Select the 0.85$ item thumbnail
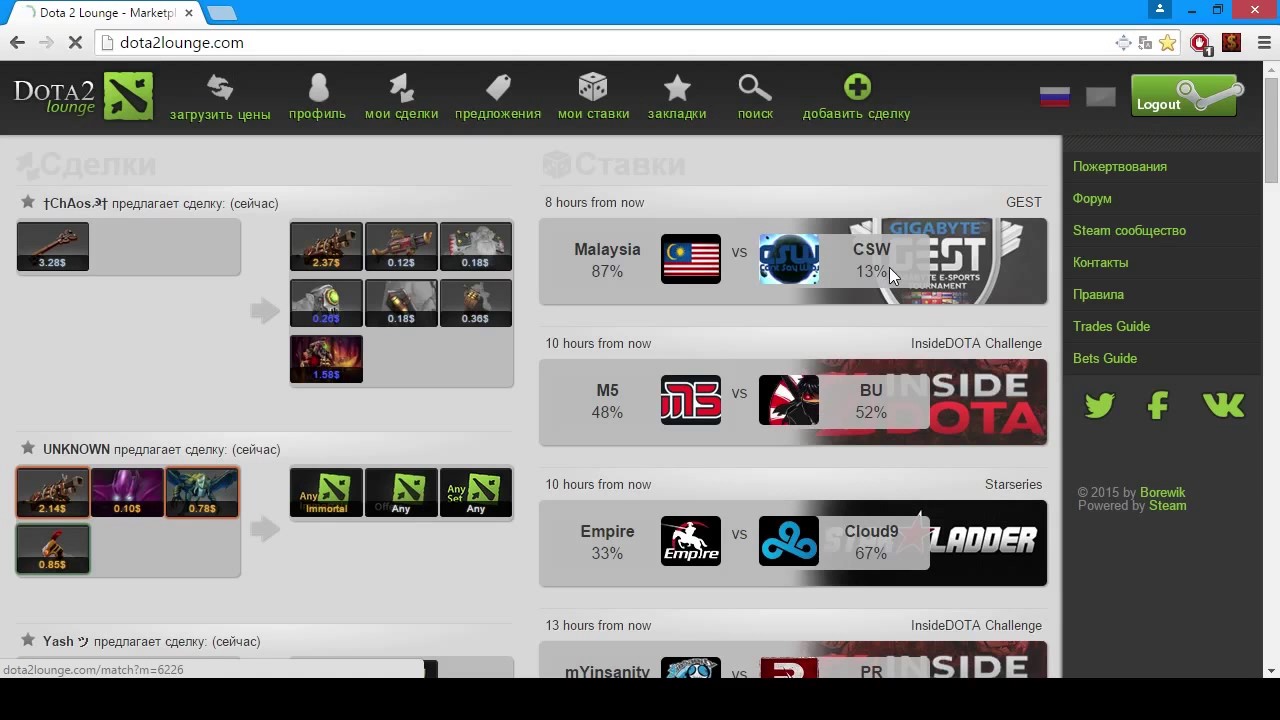 pyautogui.click(x=53, y=548)
